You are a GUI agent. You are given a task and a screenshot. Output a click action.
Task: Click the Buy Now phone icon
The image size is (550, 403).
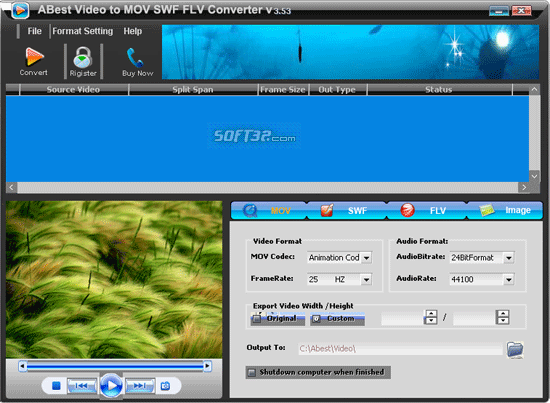pos(137,62)
